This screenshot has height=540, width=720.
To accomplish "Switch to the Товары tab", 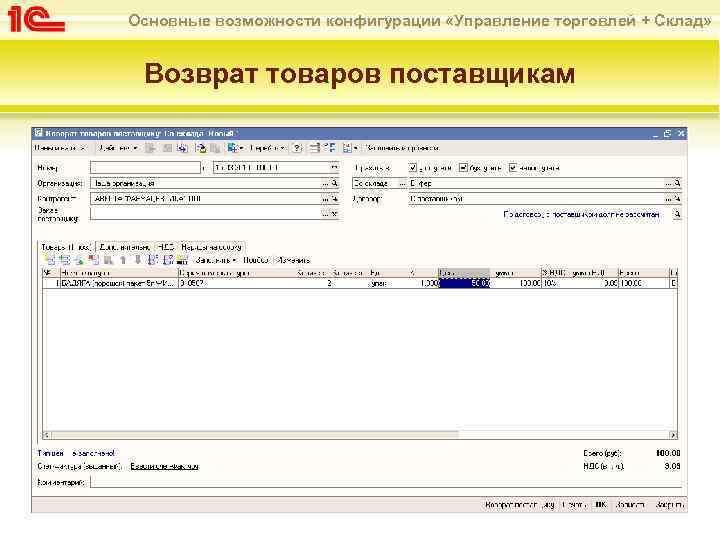I will click(66, 247).
